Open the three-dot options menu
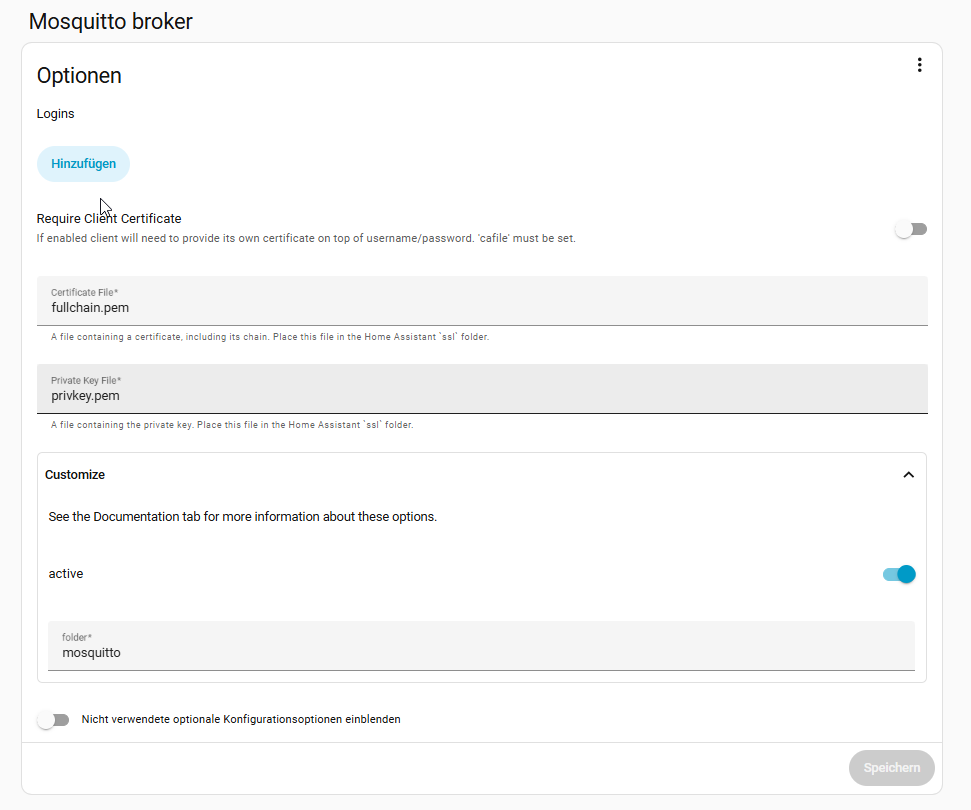971x810 pixels. [919, 65]
